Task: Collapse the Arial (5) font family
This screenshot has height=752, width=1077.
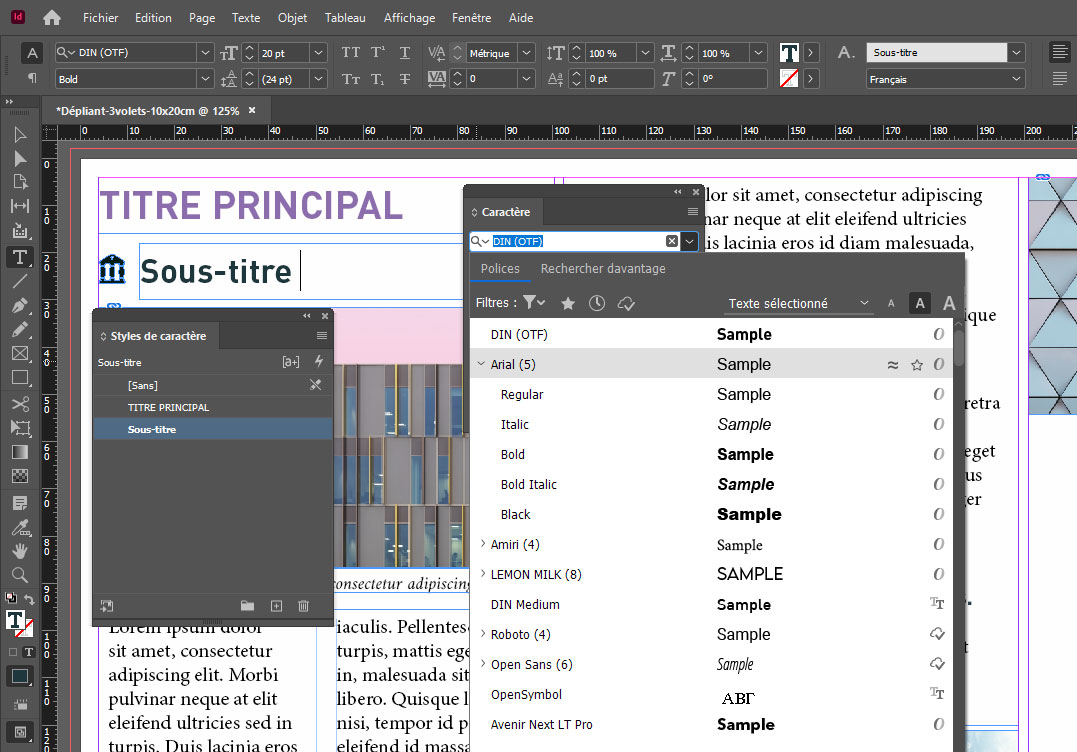Action: coord(481,364)
